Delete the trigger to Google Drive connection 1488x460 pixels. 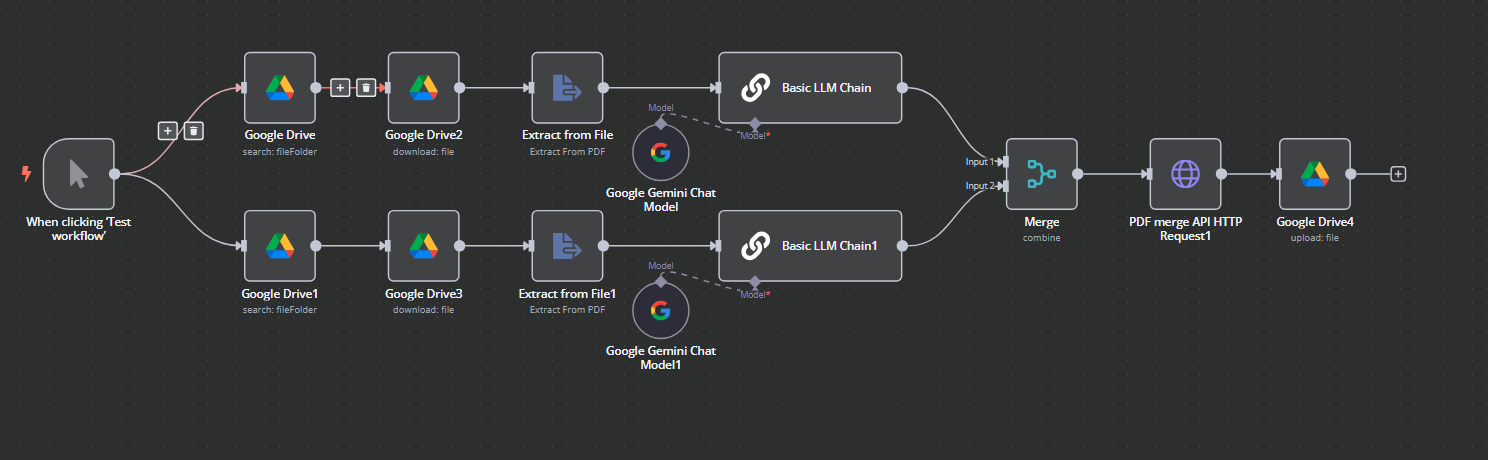point(194,130)
